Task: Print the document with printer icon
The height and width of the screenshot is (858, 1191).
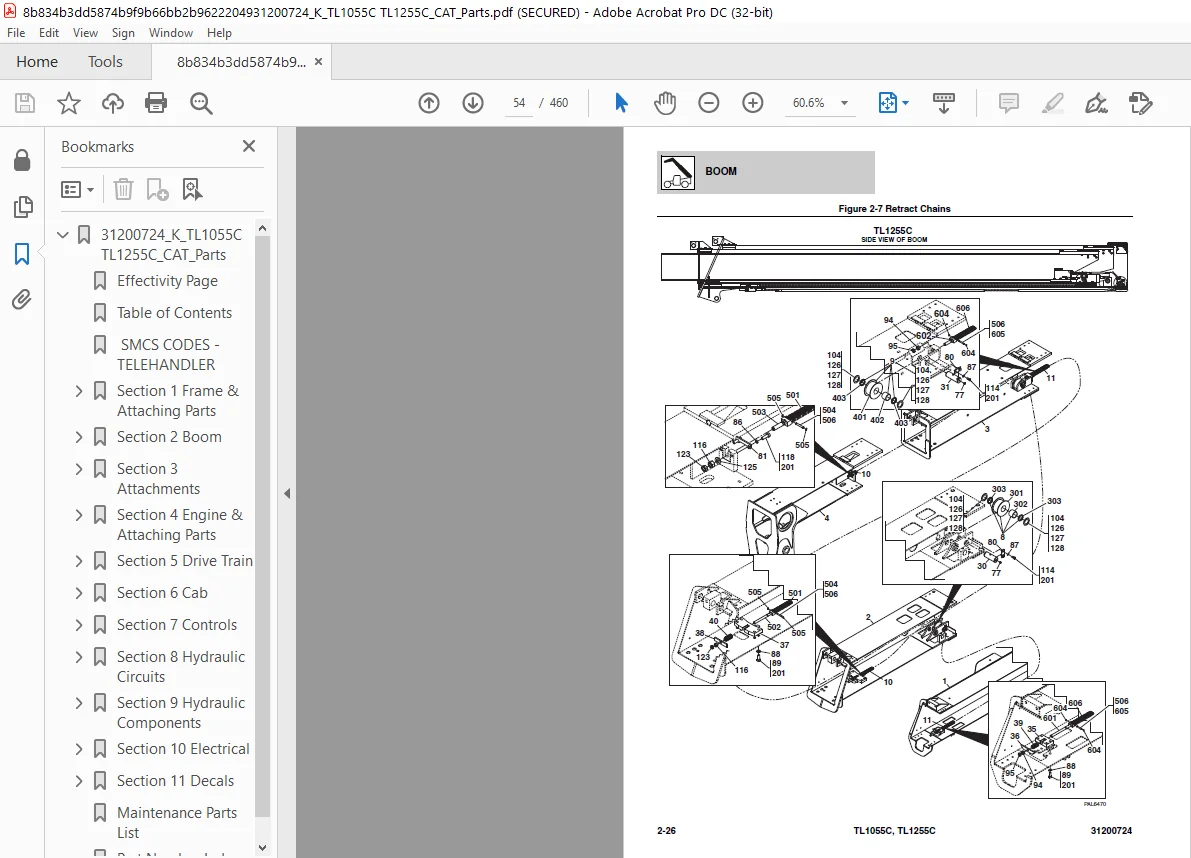Action: 156,103
